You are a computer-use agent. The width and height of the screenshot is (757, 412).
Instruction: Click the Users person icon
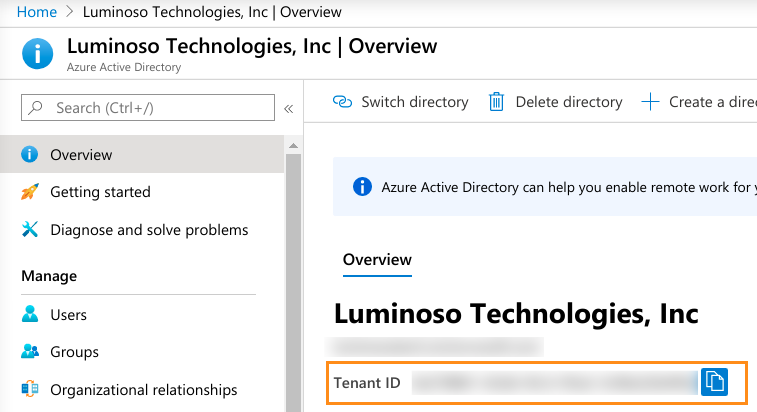click(x=29, y=314)
